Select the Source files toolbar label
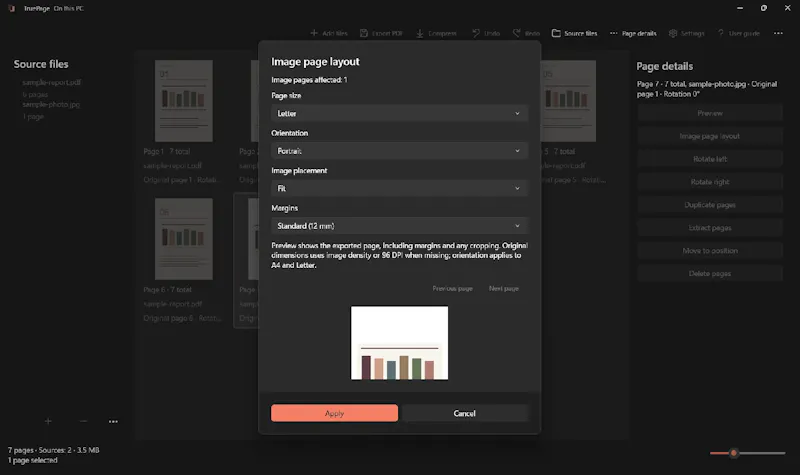 [x=581, y=34]
